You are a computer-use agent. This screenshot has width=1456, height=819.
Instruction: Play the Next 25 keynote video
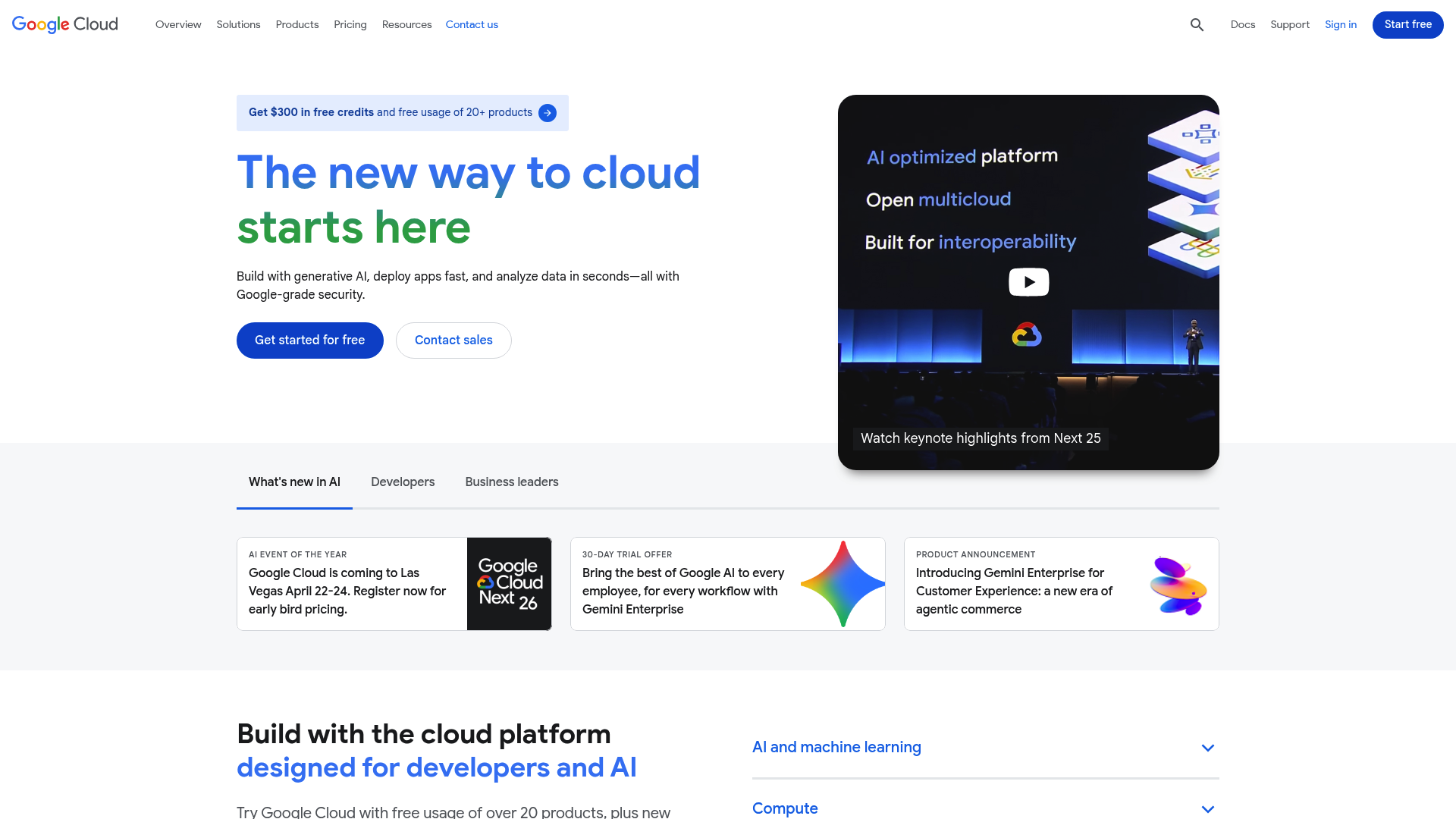click(1028, 281)
